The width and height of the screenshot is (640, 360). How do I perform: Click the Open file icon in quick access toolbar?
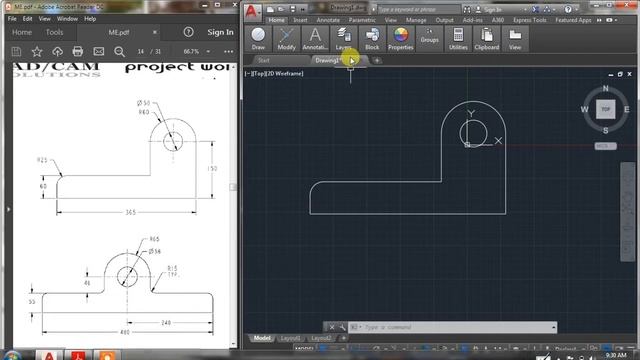click(282, 9)
